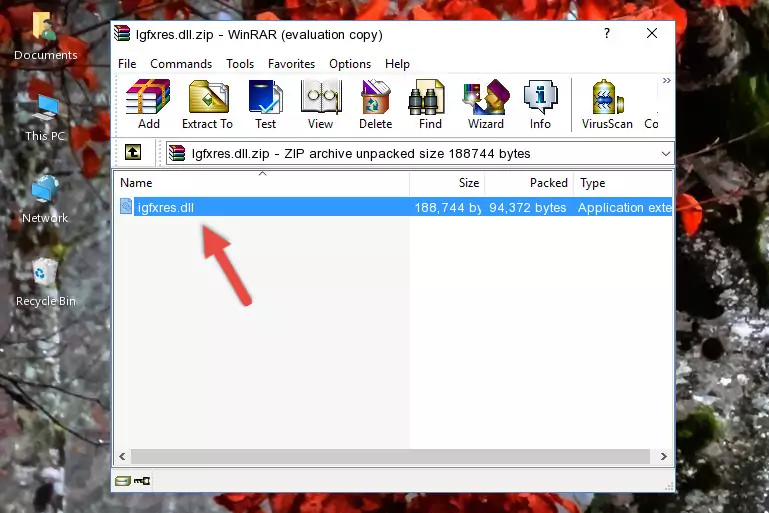Viewport: 769px width, 513px height.
Task: Click the Add toolbar icon
Action: point(148,104)
